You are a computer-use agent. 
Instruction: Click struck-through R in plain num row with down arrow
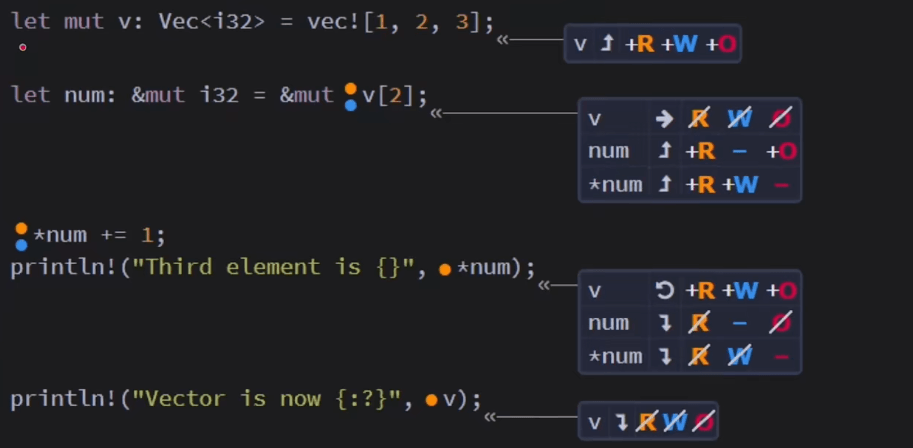[699, 323]
